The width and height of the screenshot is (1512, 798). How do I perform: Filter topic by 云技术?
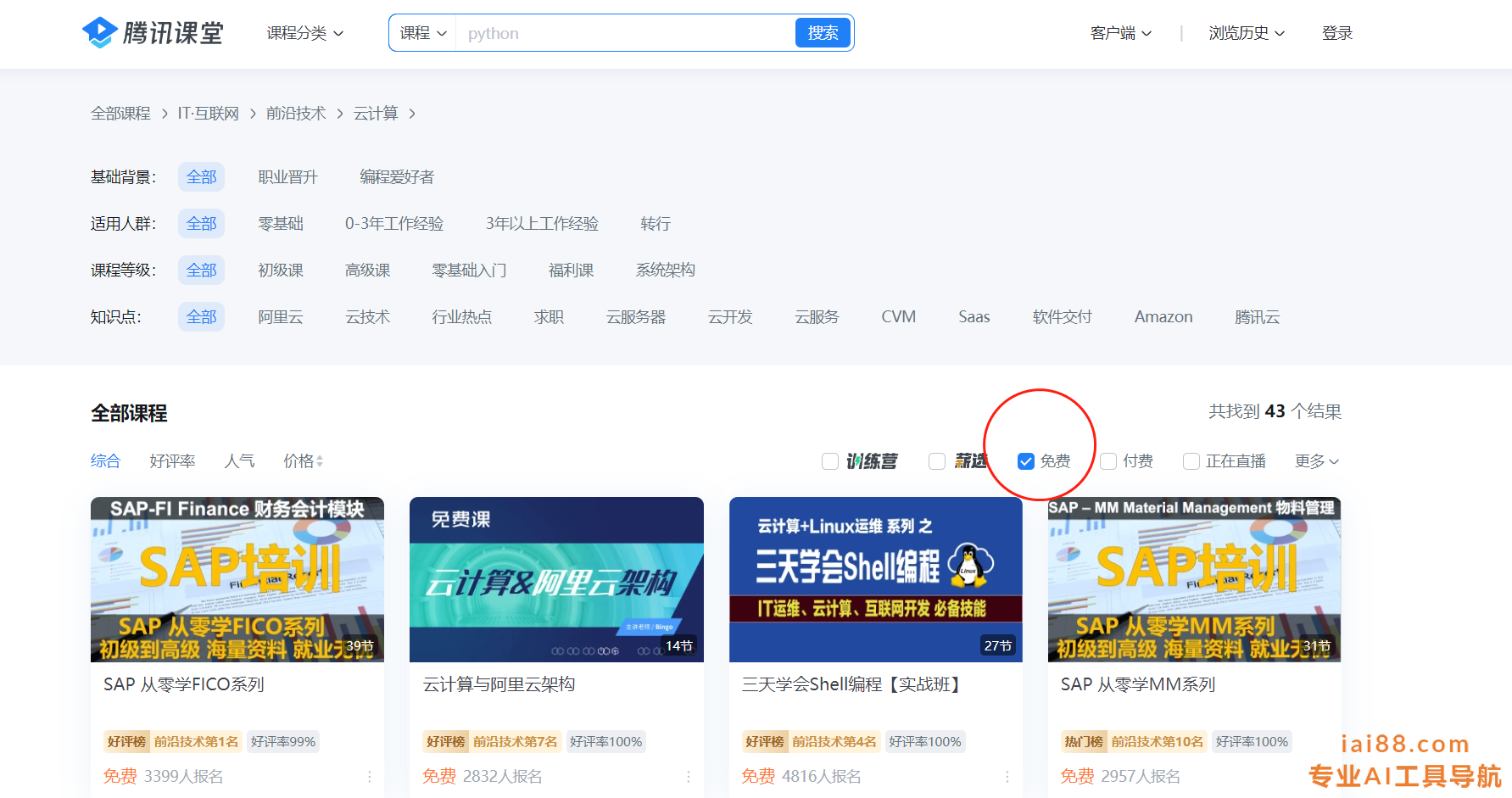point(367,317)
